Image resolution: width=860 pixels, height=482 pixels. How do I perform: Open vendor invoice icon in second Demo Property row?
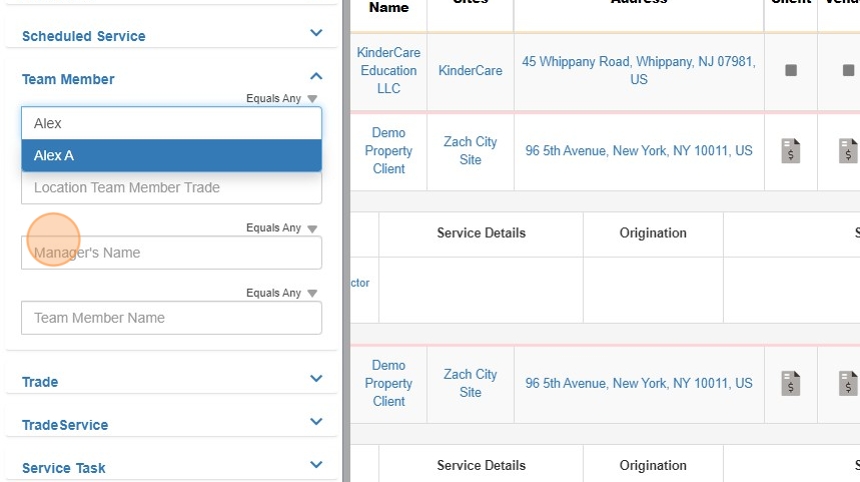(x=847, y=383)
